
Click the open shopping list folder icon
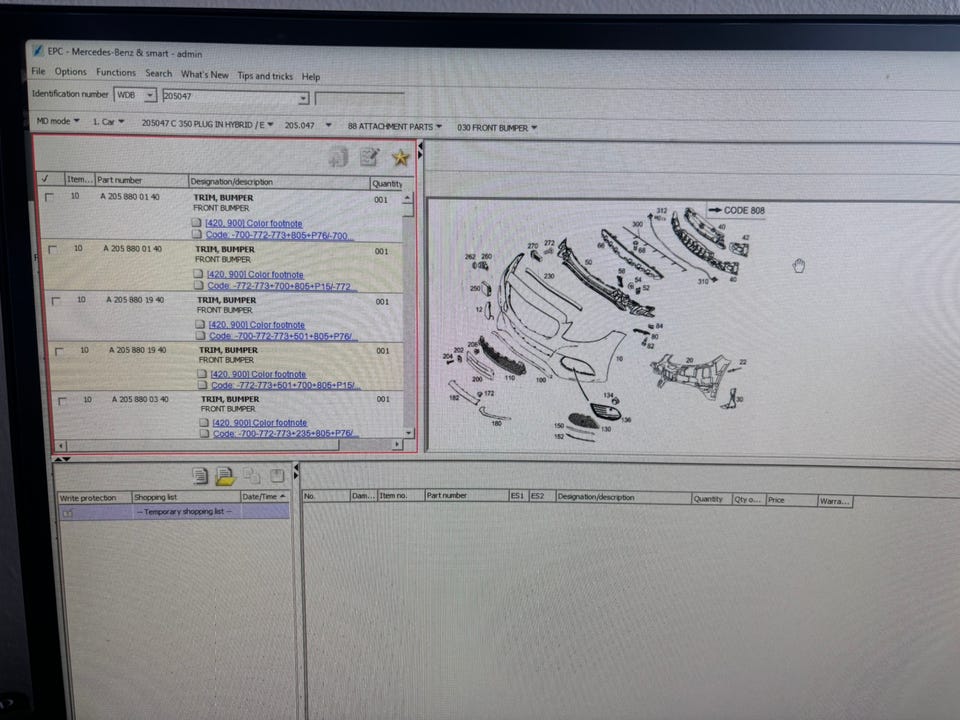tap(225, 476)
